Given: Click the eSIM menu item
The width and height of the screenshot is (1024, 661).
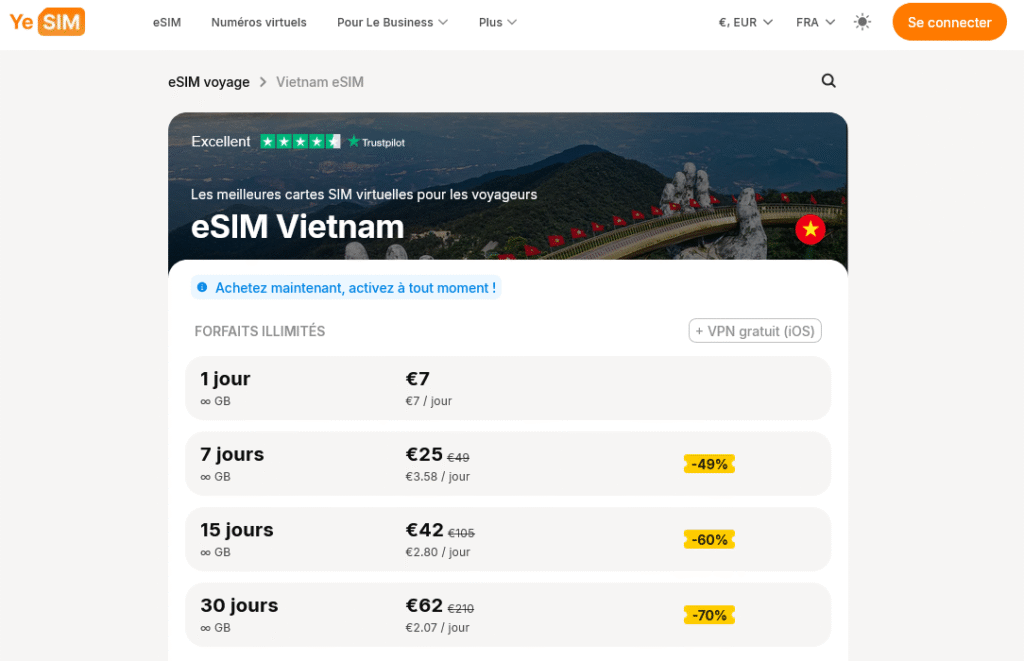Looking at the screenshot, I should (166, 21).
